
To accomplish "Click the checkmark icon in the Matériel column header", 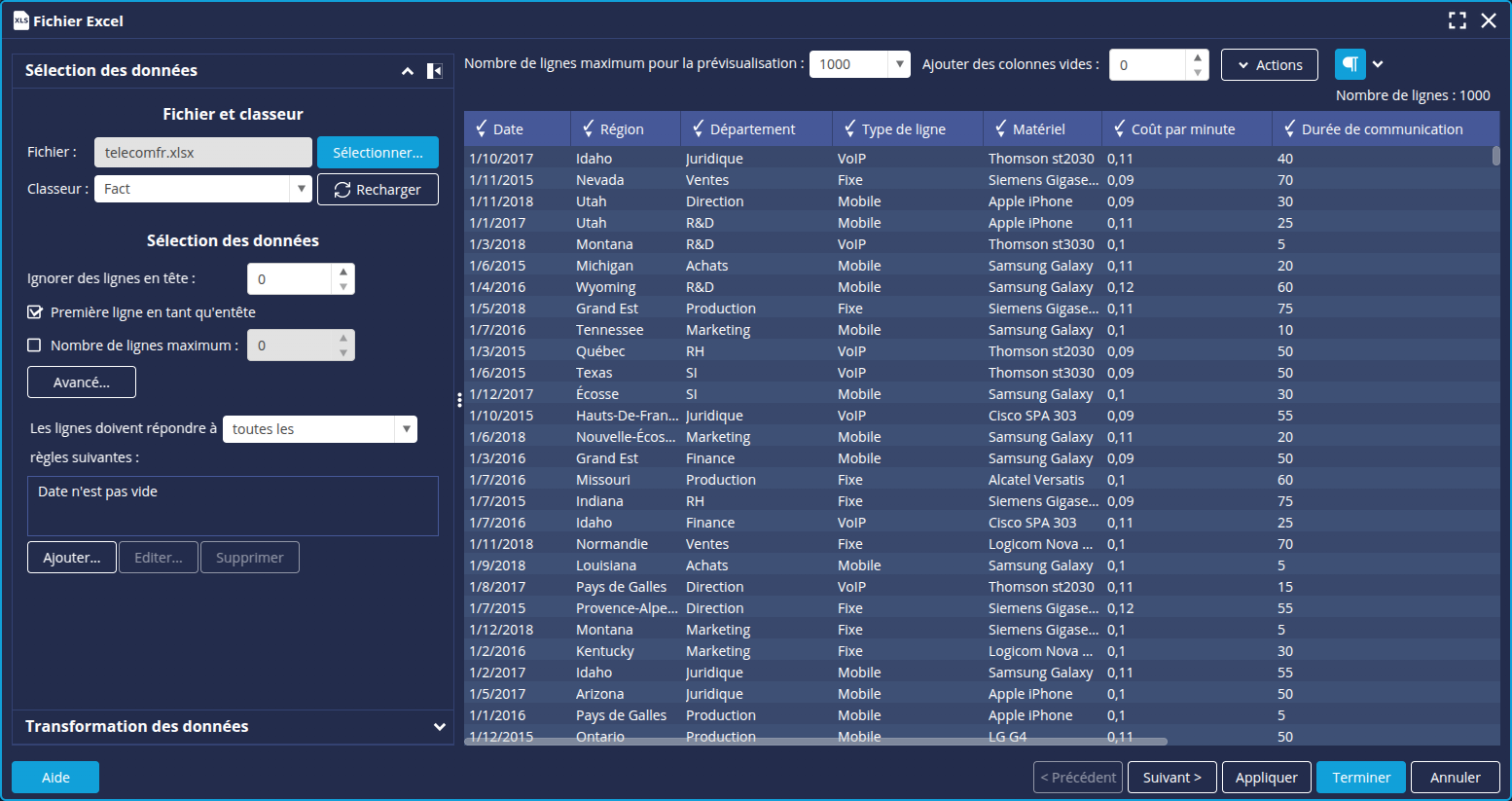I will coord(1000,128).
